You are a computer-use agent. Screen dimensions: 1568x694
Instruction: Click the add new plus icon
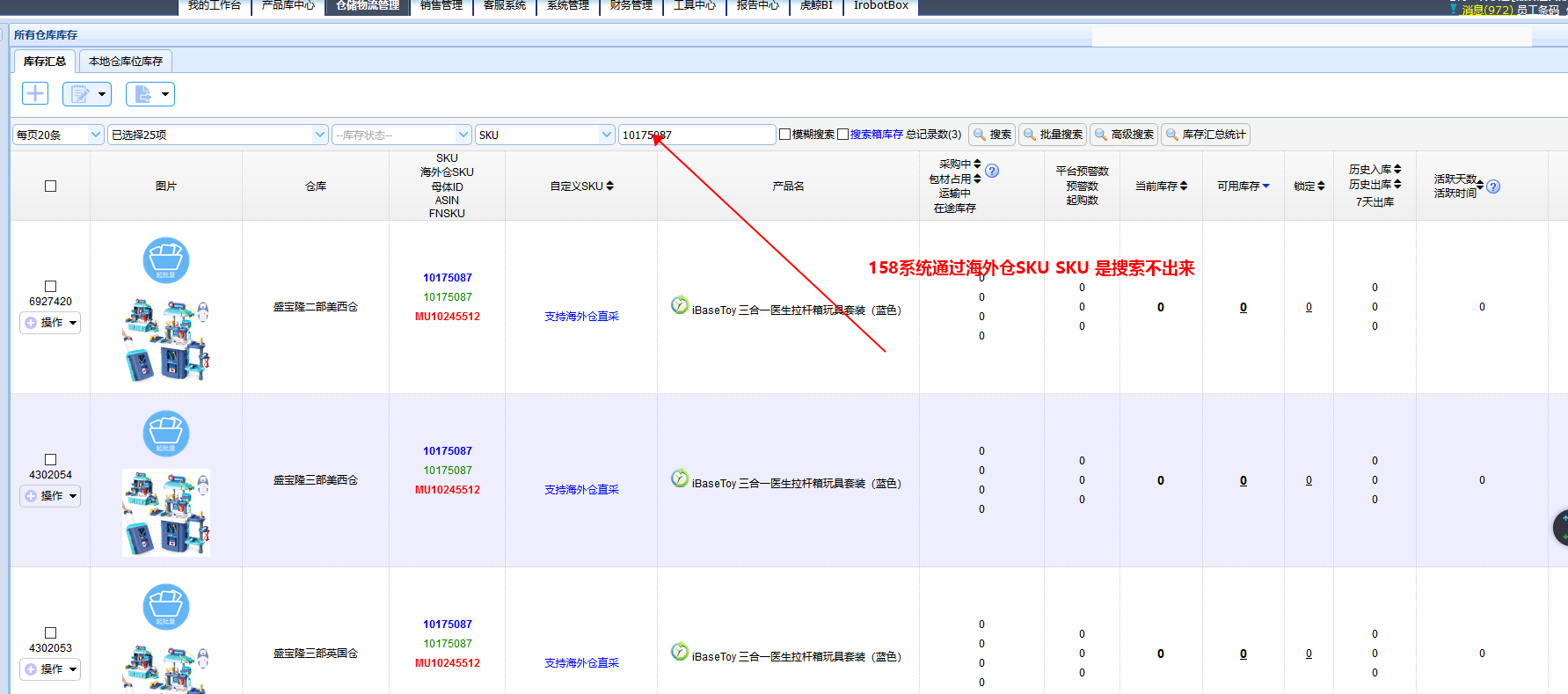coord(35,93)
